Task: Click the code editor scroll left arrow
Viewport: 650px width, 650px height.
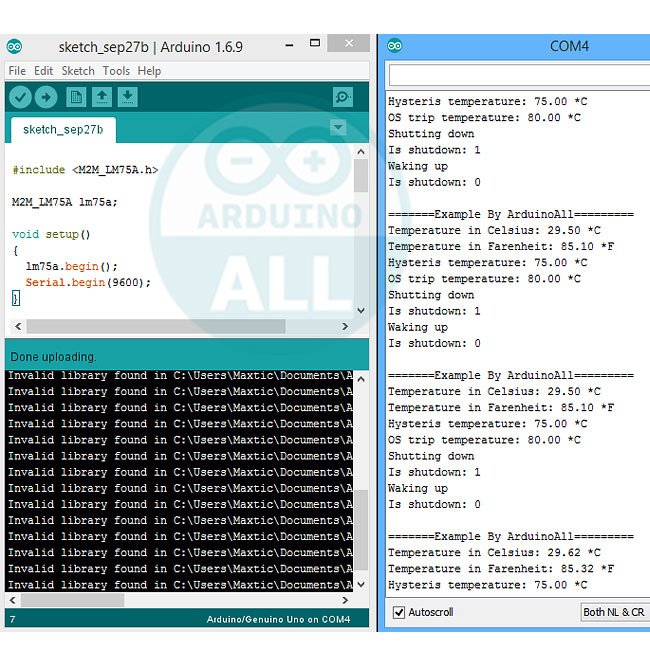Action: click(x=18, y=327)
